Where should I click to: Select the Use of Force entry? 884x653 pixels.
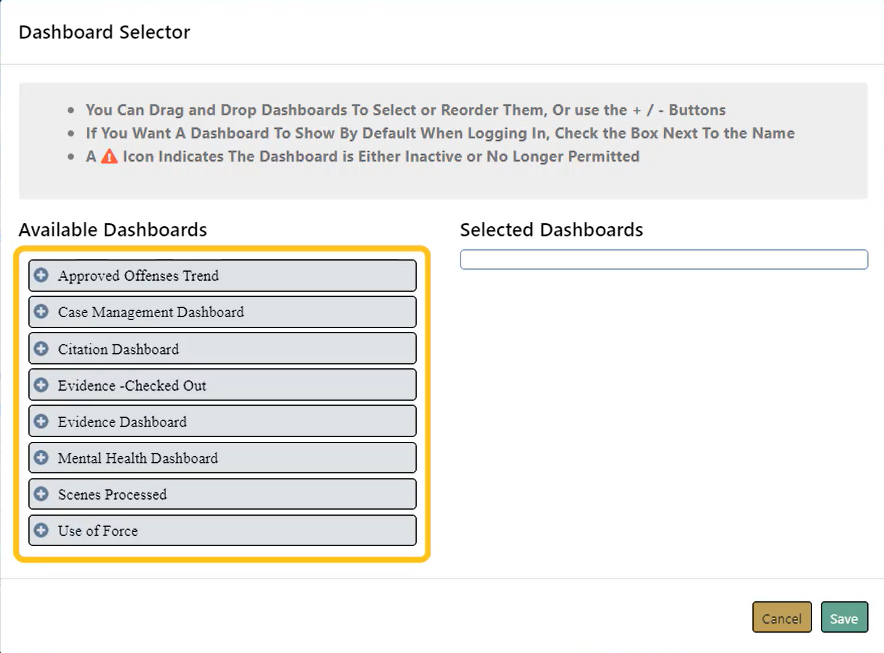pos(98,531)
